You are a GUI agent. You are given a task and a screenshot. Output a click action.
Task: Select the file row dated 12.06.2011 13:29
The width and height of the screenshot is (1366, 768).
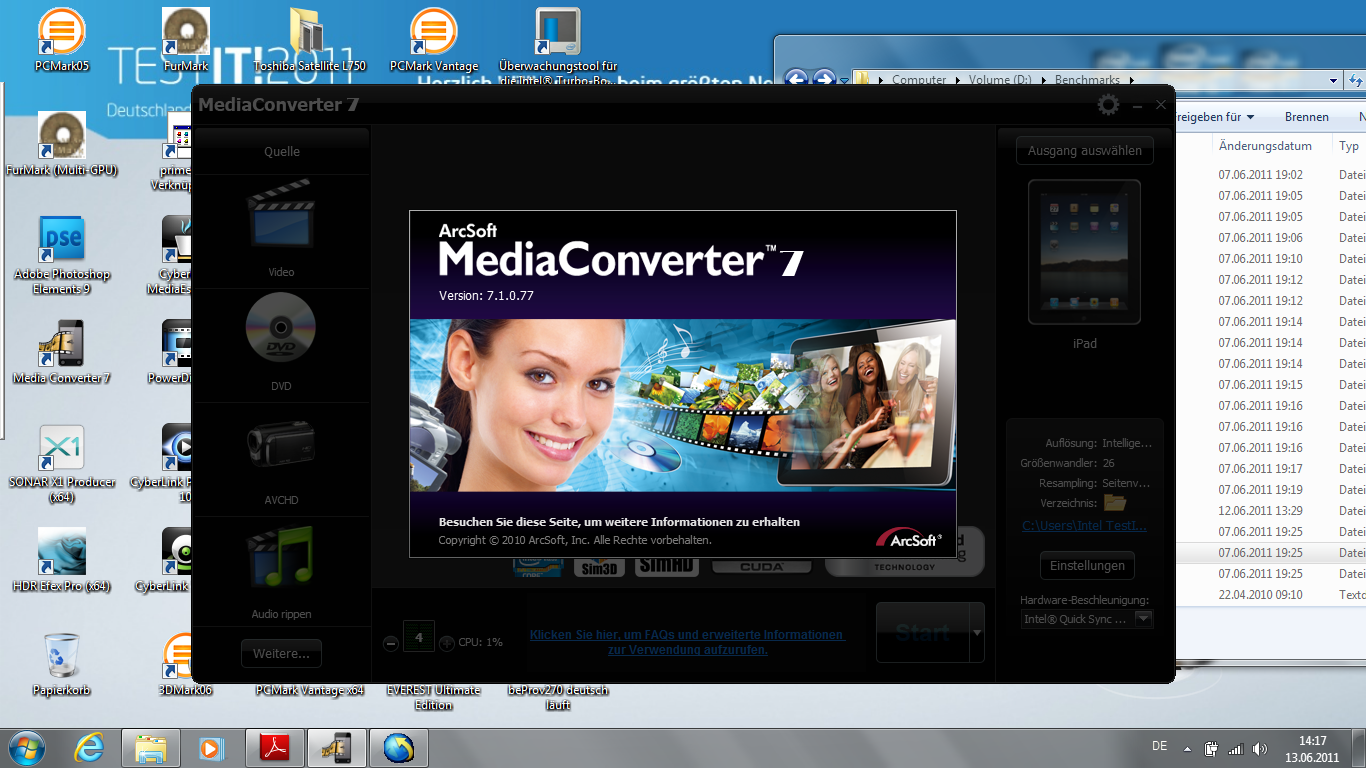click(x=1270, y=511)
